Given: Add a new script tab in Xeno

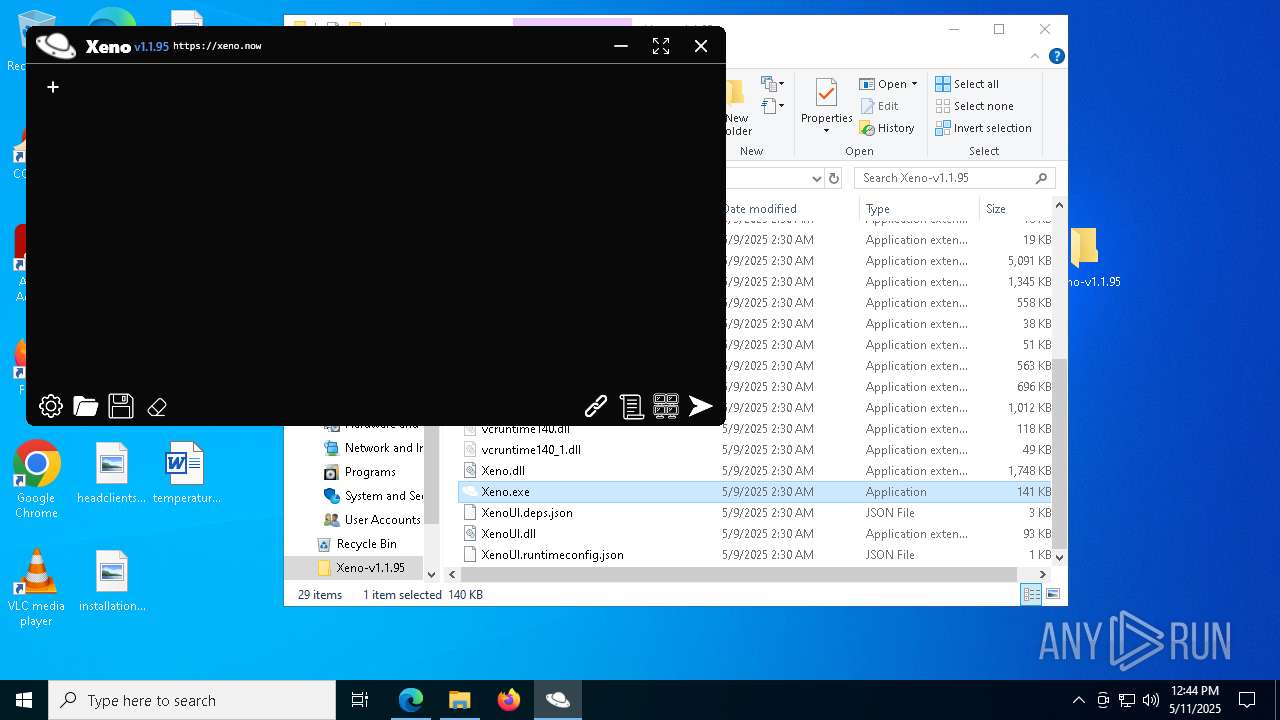Looking at the screenshot, I should click(x=53, y=87).
